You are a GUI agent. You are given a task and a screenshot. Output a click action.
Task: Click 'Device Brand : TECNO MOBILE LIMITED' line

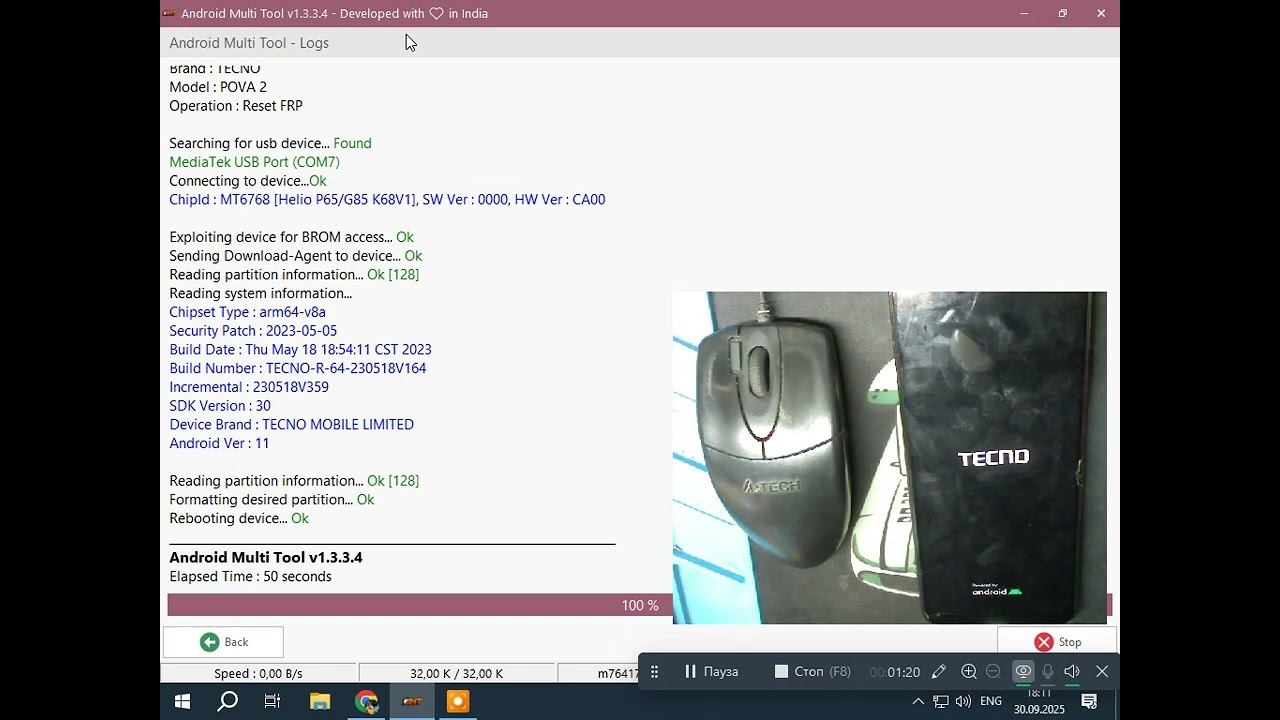pyautogui.click(x=291, y=425)
